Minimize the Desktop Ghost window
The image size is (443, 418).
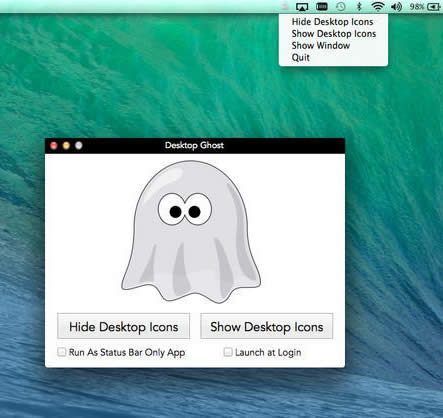point(66,145)
